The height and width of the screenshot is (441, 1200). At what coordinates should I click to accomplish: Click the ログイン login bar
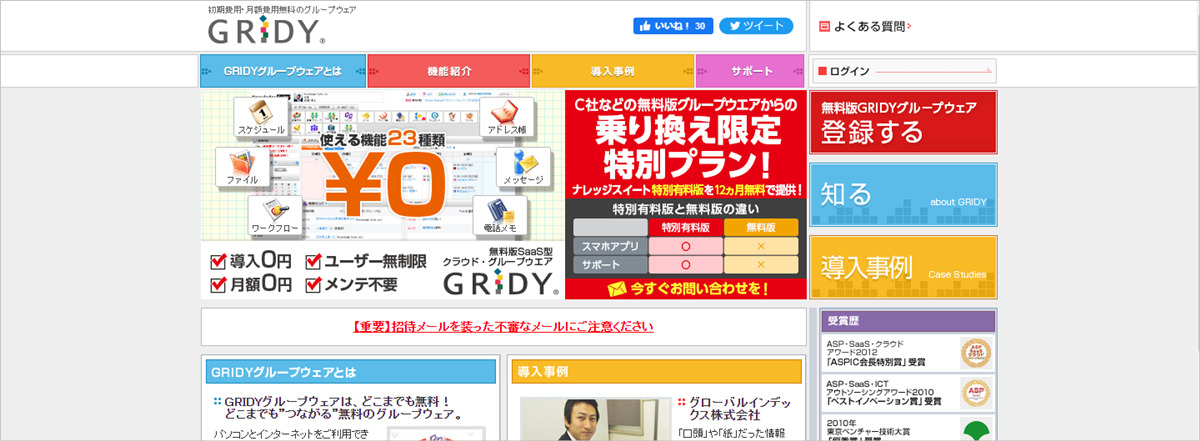903,71
